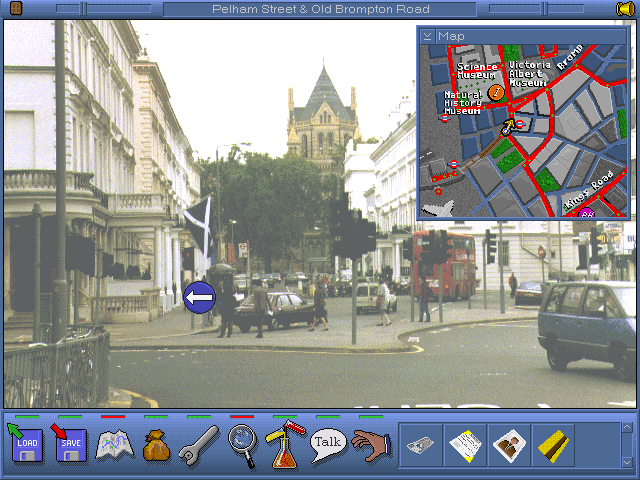
Task: Click the orange info marker on the map
Action: click(x=496, y=93)
